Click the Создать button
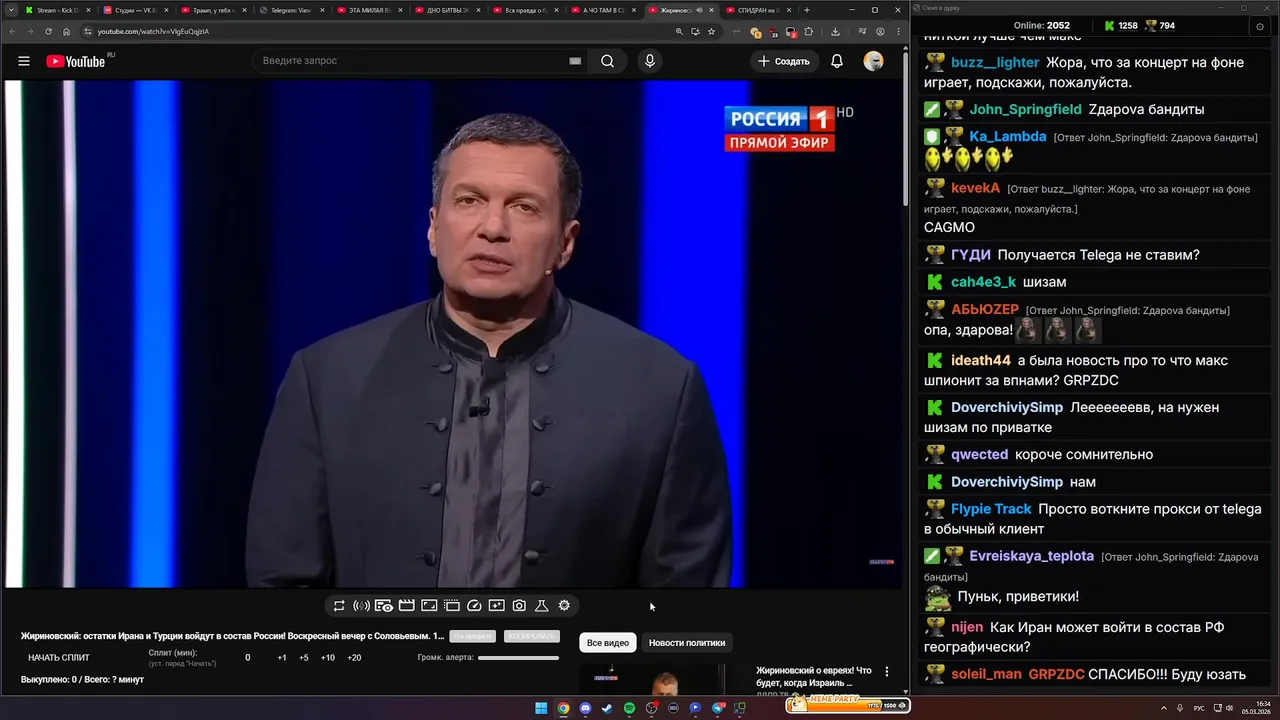This screenshot has width=1280, height=720. (784, 61)
